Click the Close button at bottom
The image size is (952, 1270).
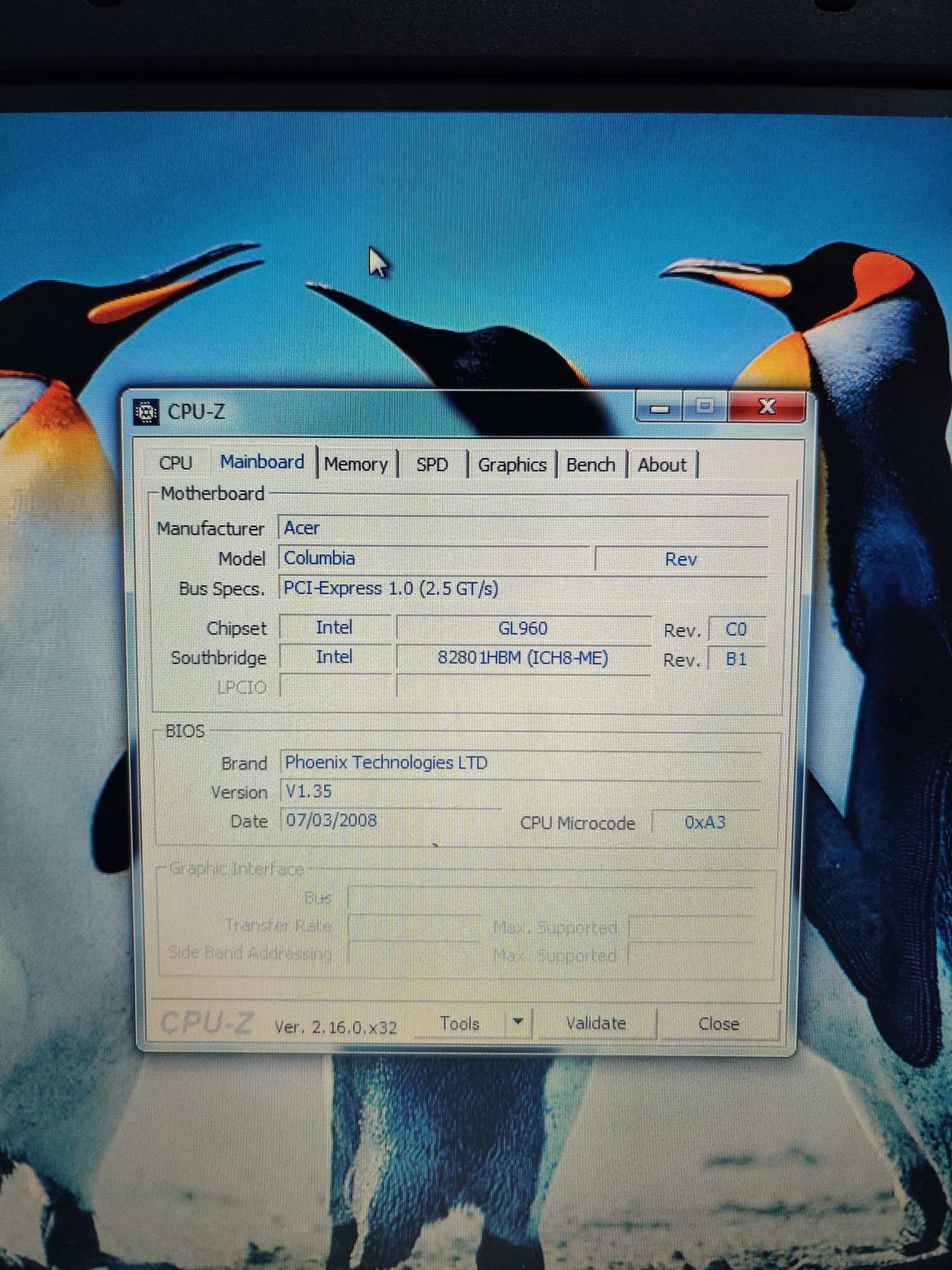(718, 1024)
